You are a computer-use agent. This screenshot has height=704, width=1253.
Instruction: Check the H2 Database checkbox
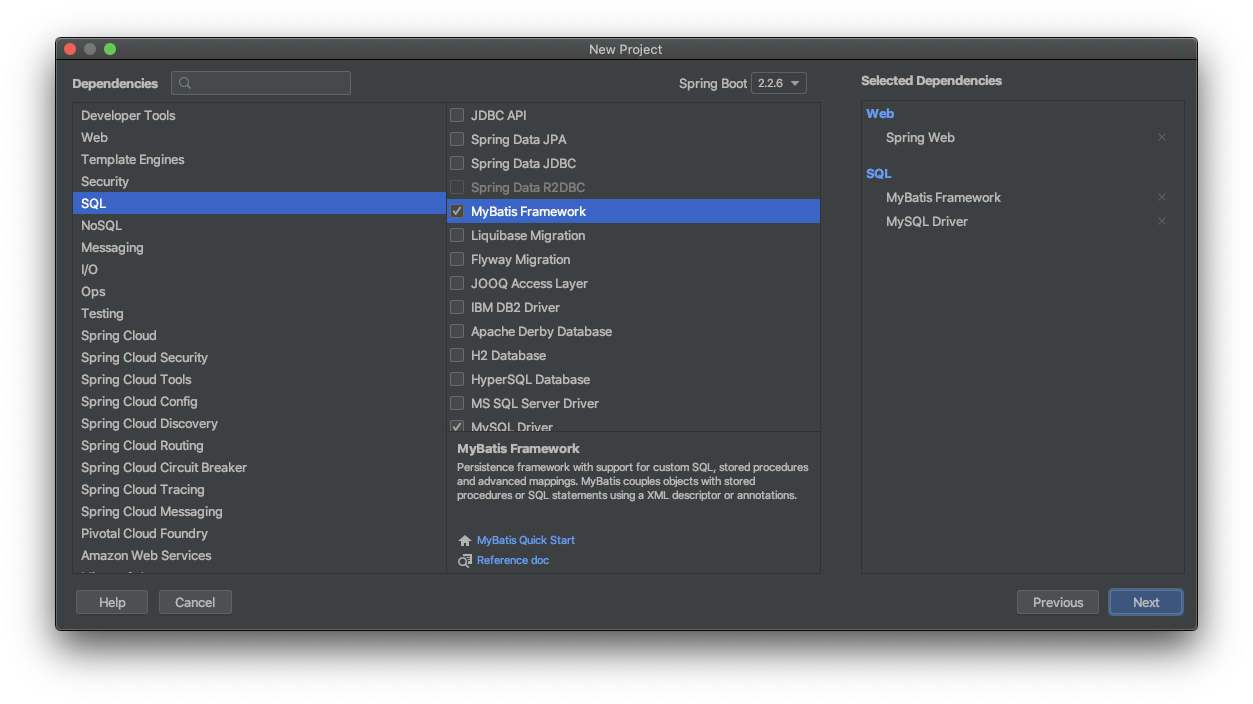[x=457, y=355]
